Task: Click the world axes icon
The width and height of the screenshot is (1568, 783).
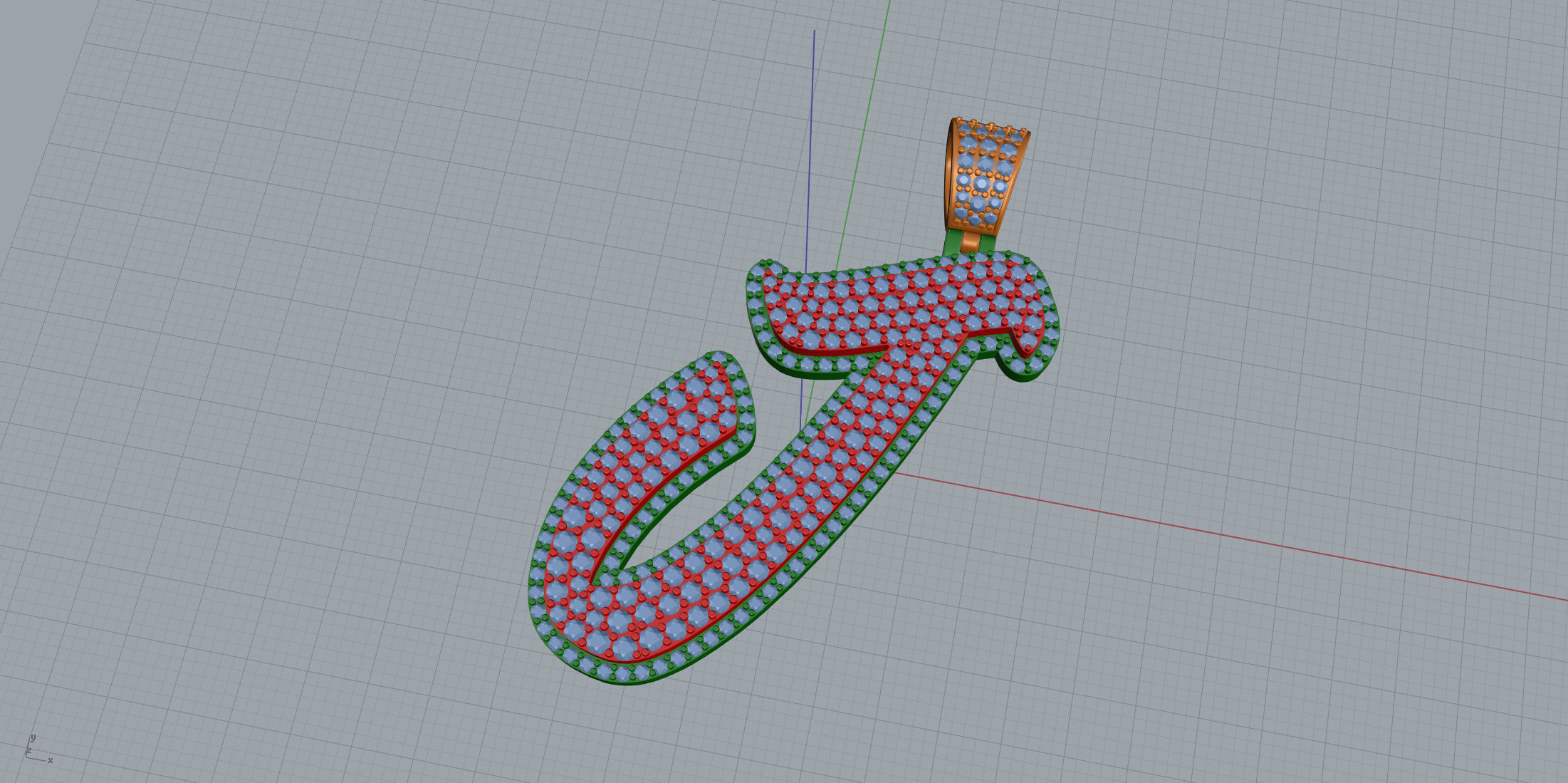Action: tap(38, 749)
